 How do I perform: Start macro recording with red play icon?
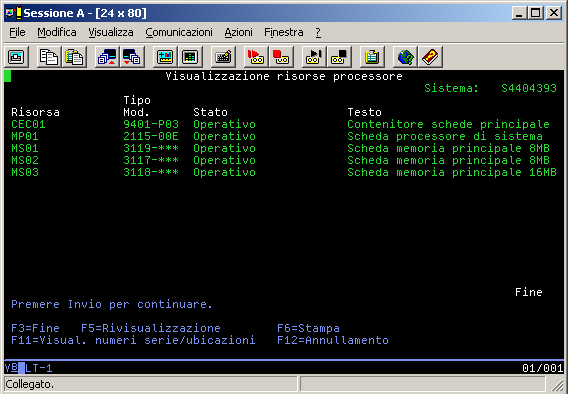[256, 57]
